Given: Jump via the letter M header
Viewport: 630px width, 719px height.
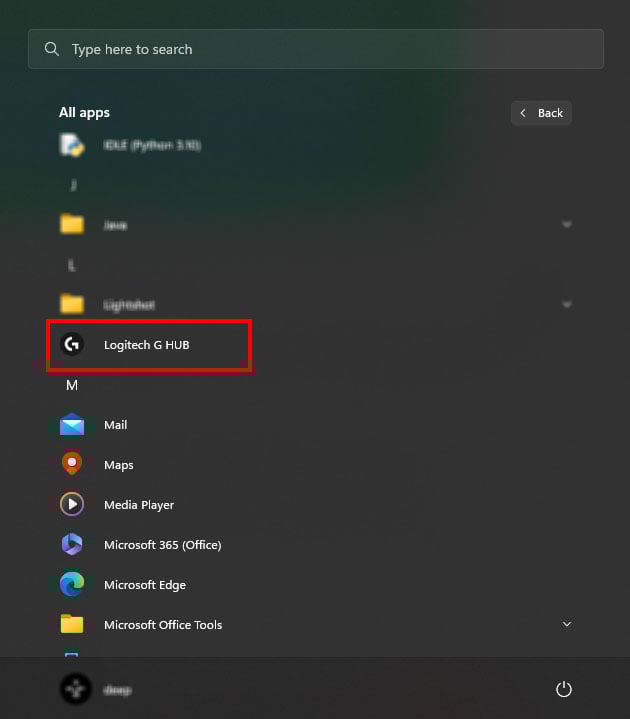Looking at the screenshot, I should coord(72,385).
